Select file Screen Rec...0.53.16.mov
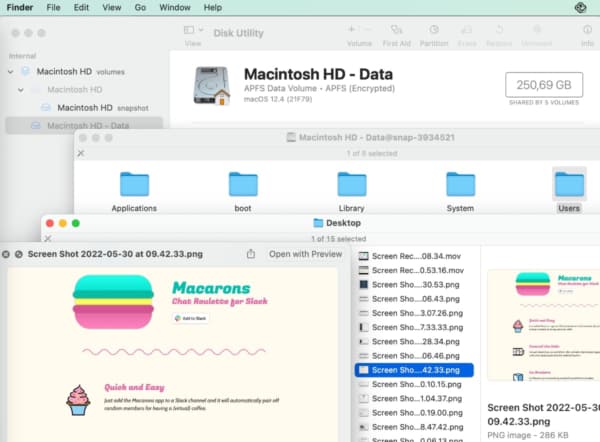 tap(414, 270)
